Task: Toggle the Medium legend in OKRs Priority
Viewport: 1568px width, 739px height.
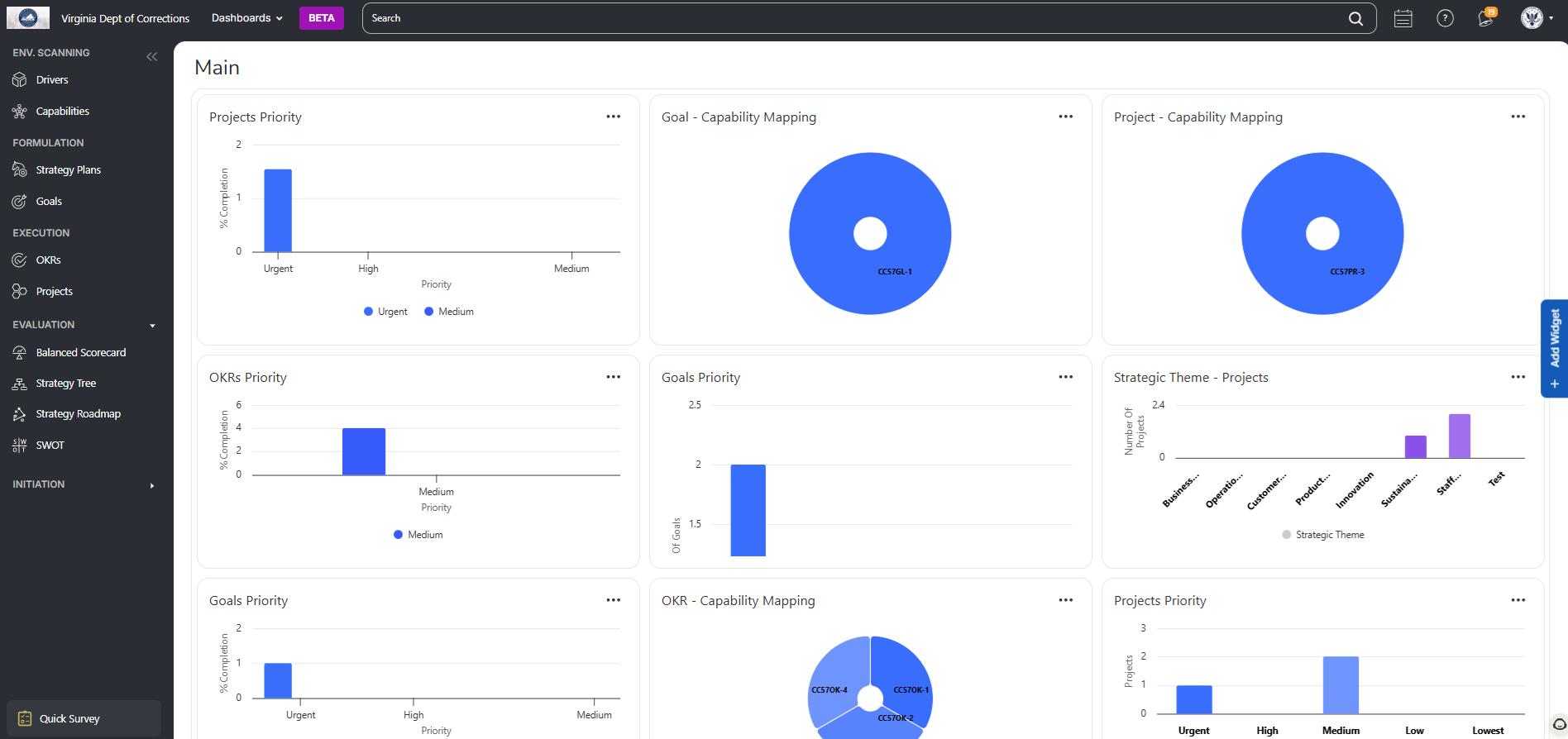Action: pyautogui.click(x=418, y=535)
